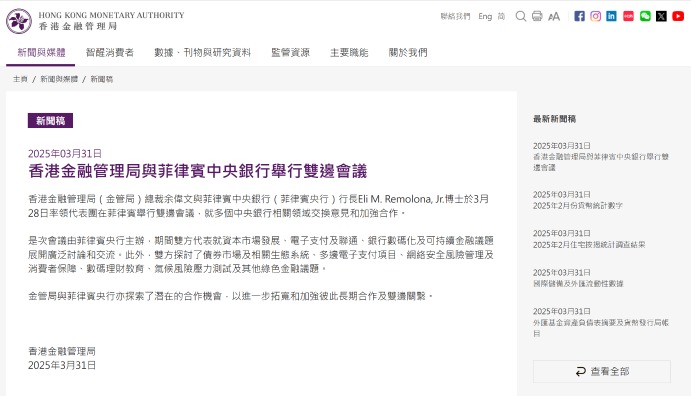
Task: Open sidebar link 2025年2月份貨幣統計數字
Action: (577, 206)
